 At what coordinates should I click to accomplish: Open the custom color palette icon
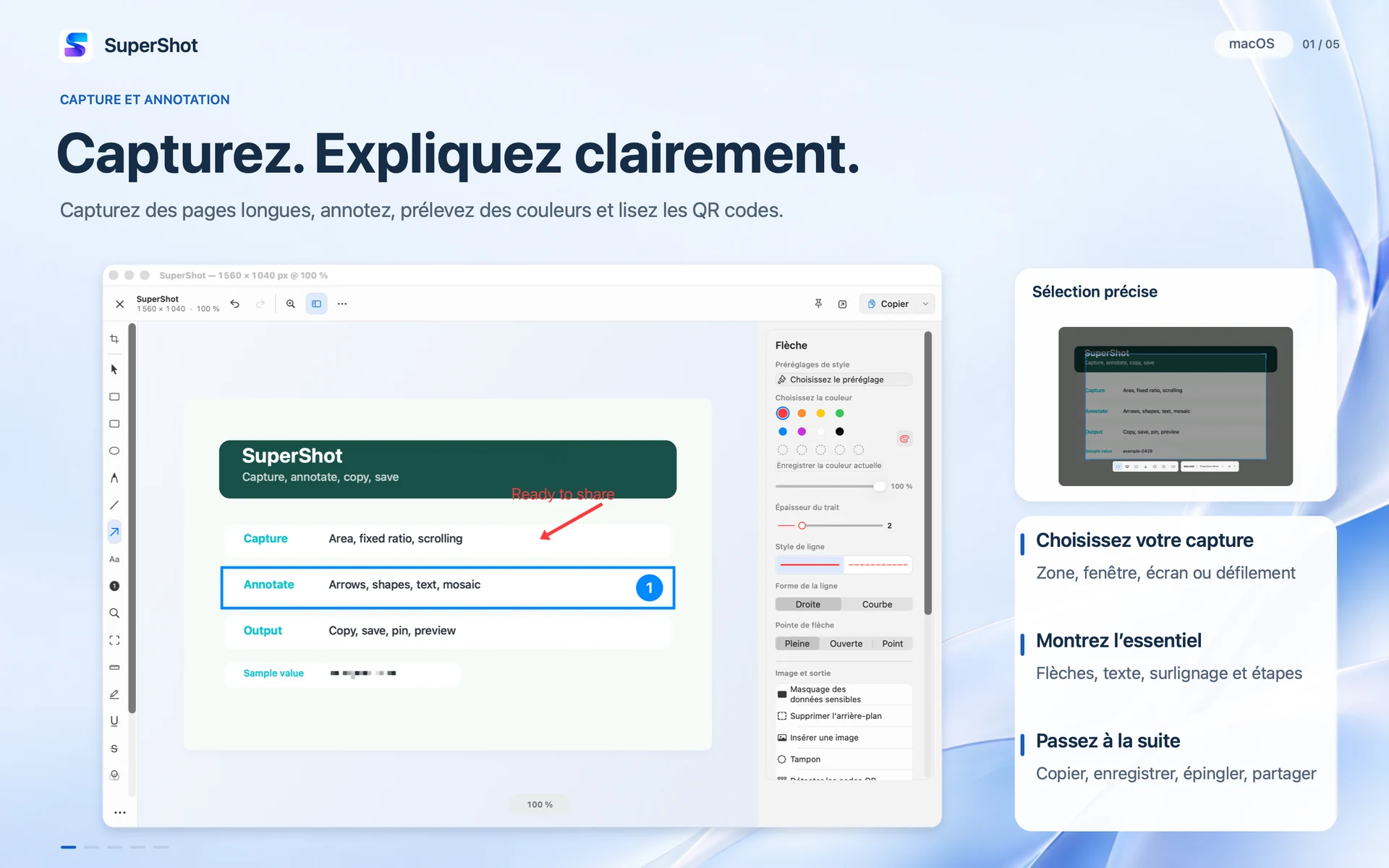[x=904, y=439]
